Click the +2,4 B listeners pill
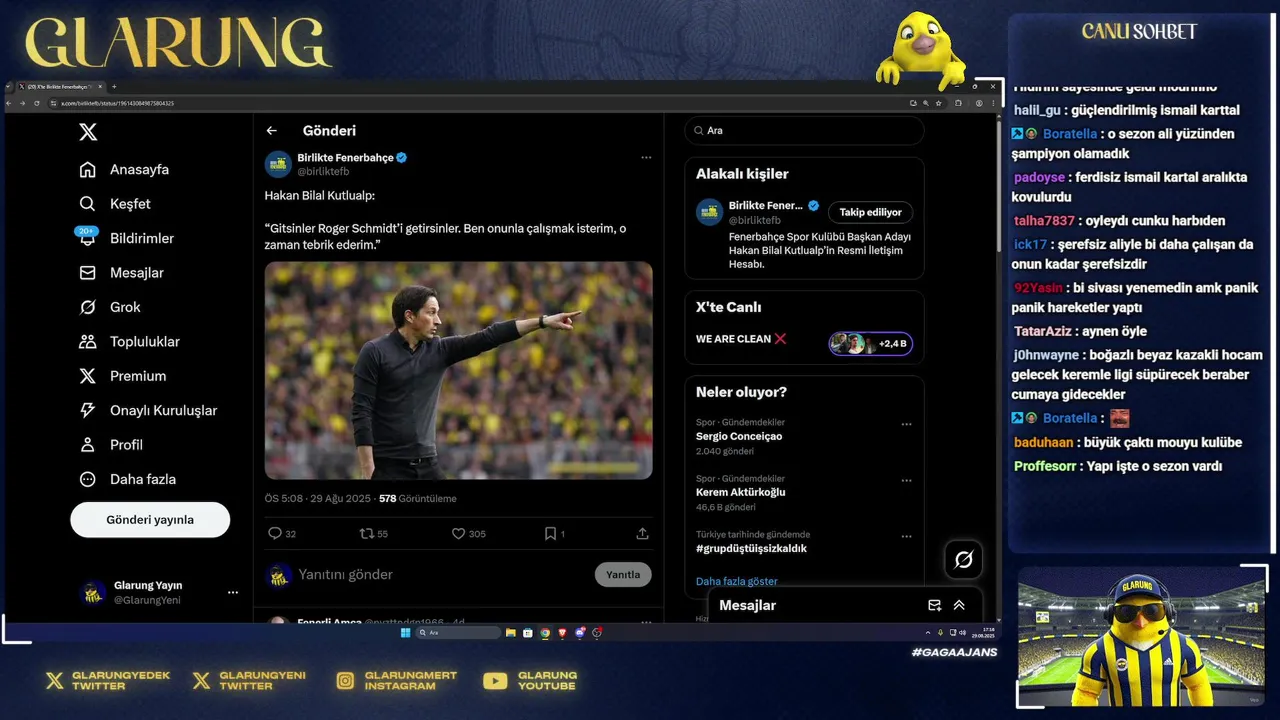This screenshot has height=720, width=1280. (x=870, y=344)
